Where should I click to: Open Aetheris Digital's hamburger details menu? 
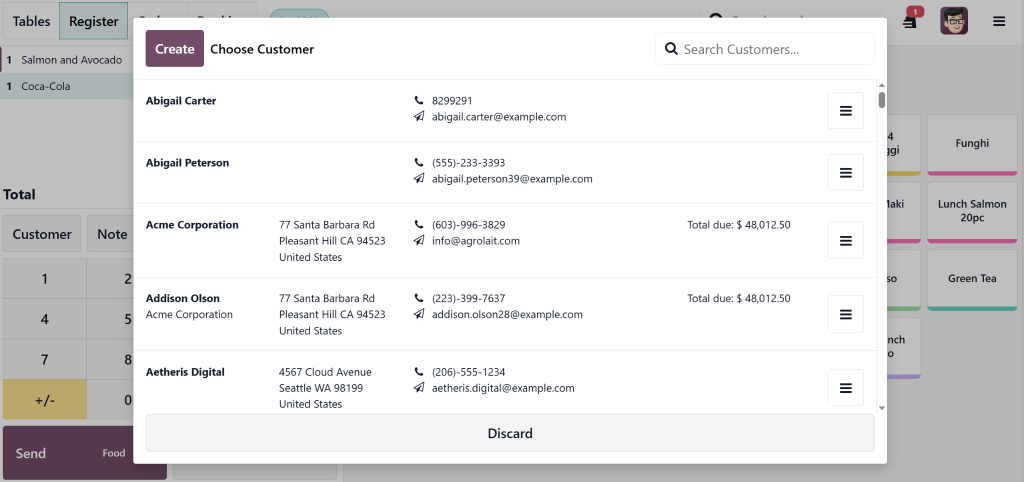[x=845, y=388]
